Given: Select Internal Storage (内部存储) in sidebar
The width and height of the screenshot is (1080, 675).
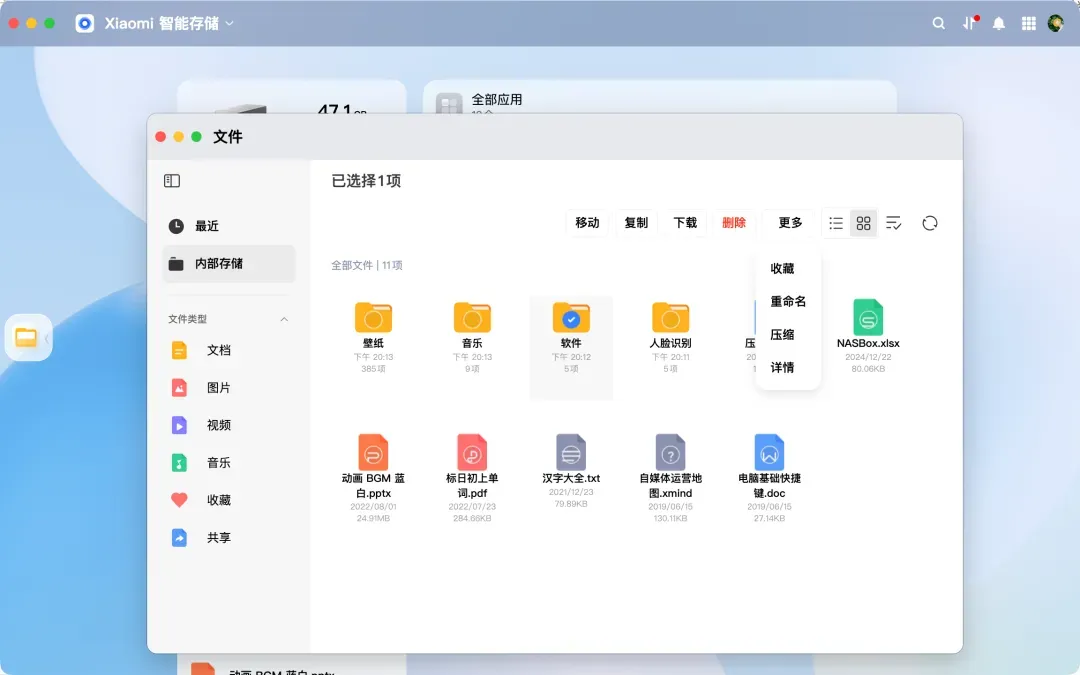Looking at the screenshot, I should (x=229, y=264).
